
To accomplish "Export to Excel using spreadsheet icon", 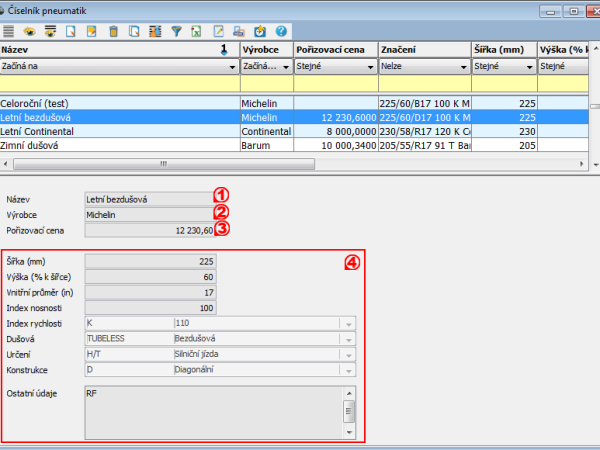I will click(x=197, y=32).
